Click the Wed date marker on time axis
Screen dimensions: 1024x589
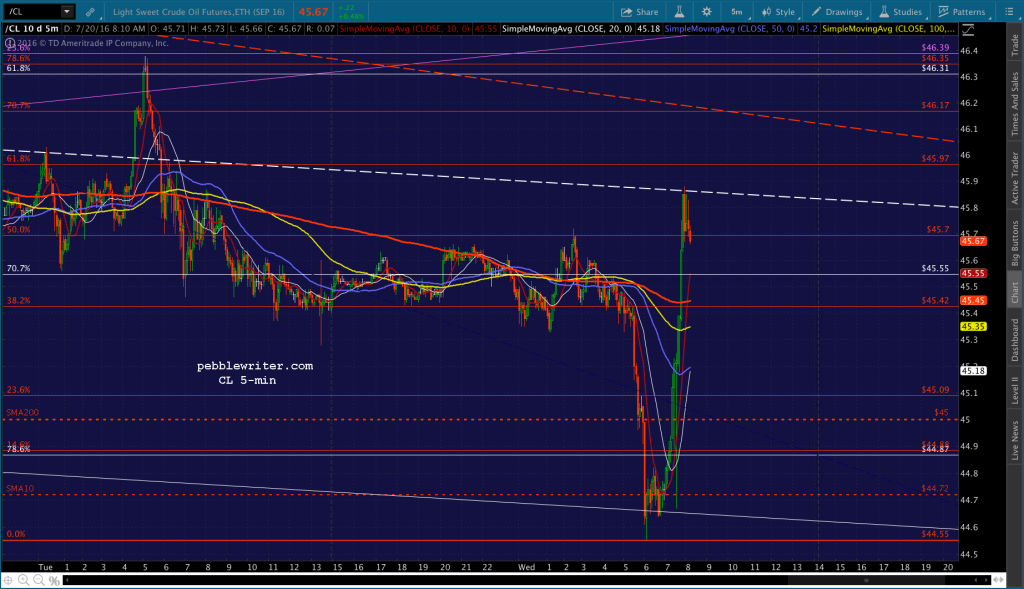[x=526, y=567]
